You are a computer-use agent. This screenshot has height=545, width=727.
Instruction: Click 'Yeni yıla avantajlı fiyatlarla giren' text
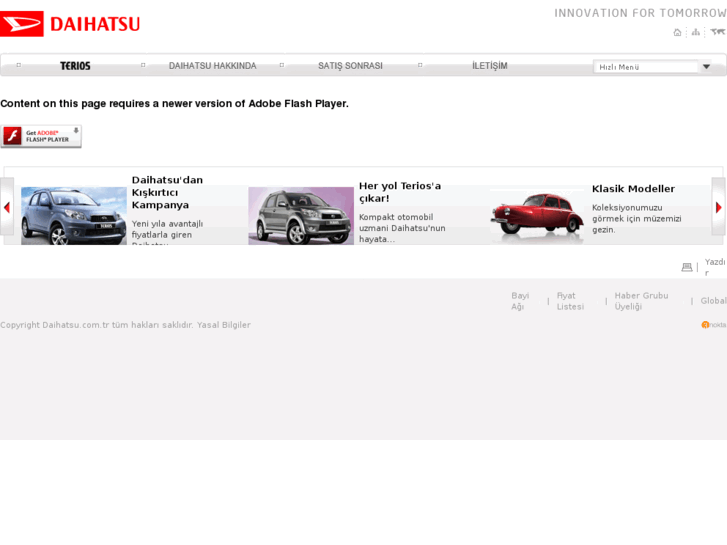point(167,229)
